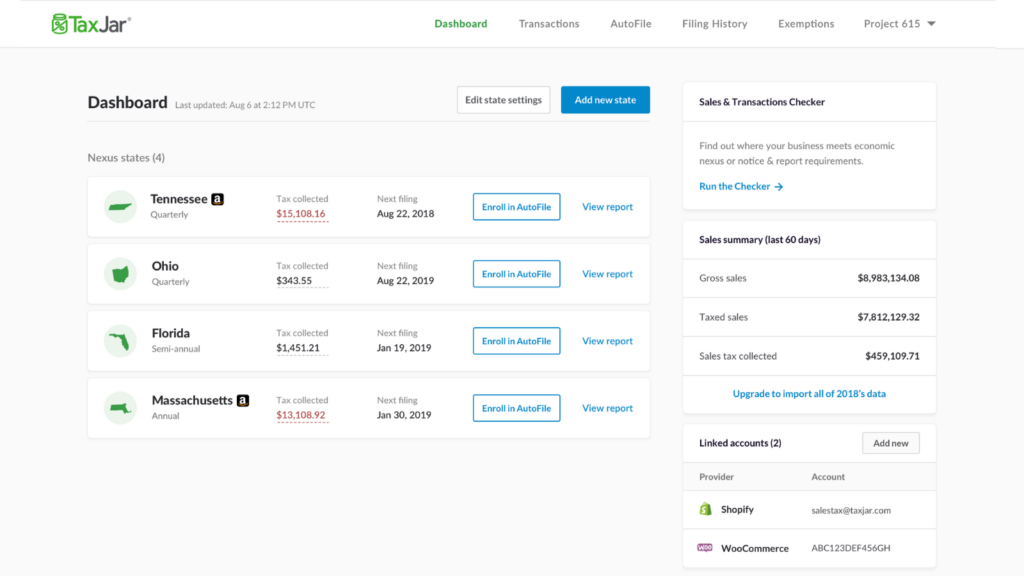Select the Florida state icon
1024x576 pixels.
120,340
